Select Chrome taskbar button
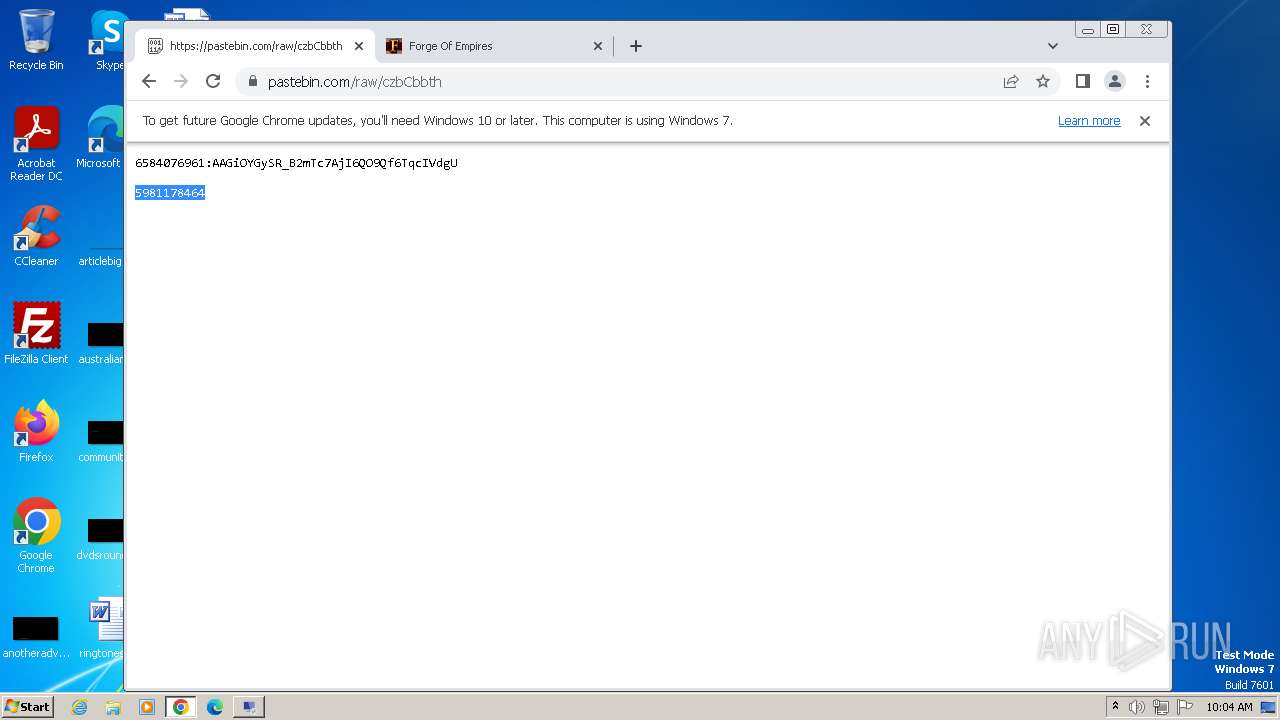 pos(181,707)
